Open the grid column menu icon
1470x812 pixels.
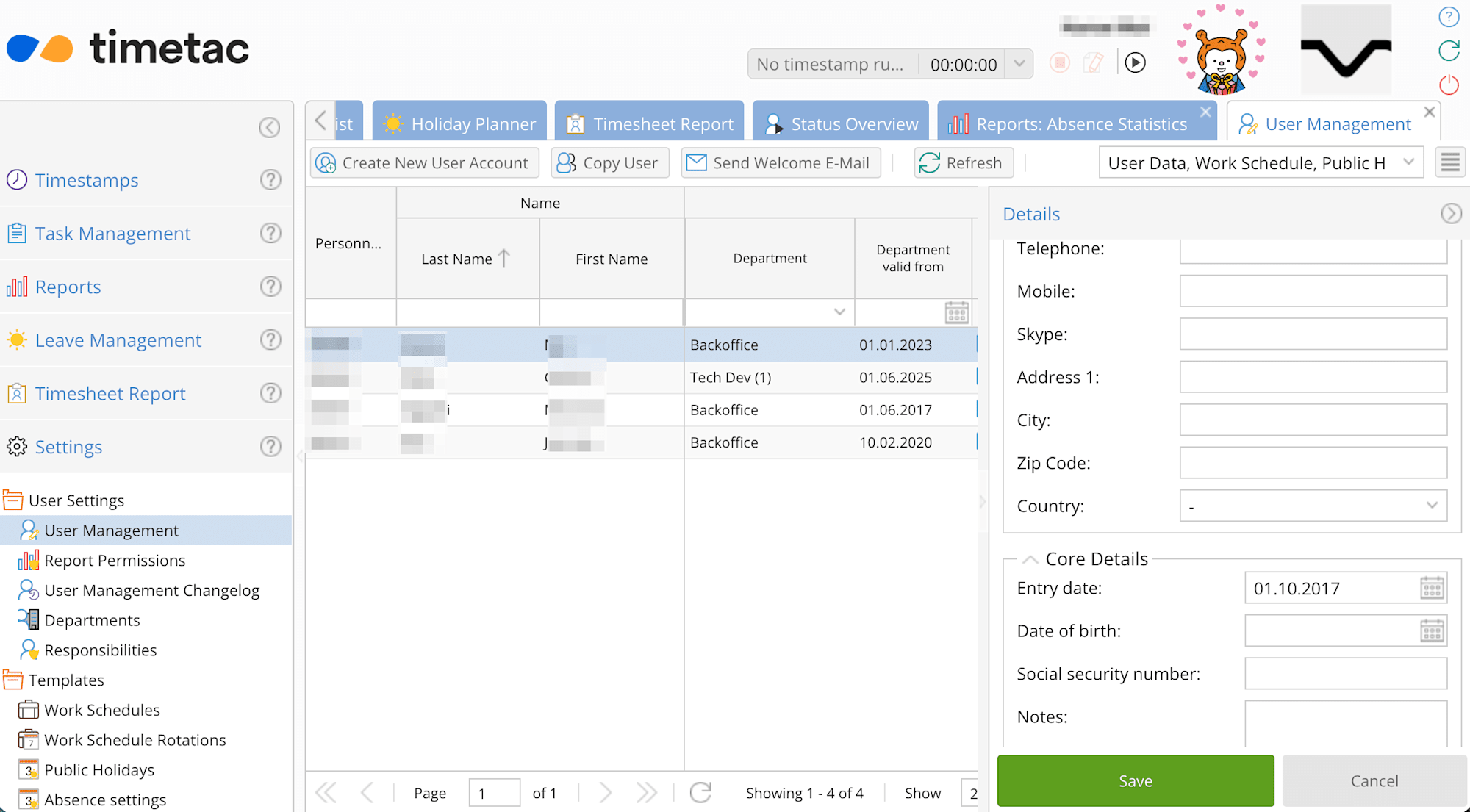(1450, 162)
